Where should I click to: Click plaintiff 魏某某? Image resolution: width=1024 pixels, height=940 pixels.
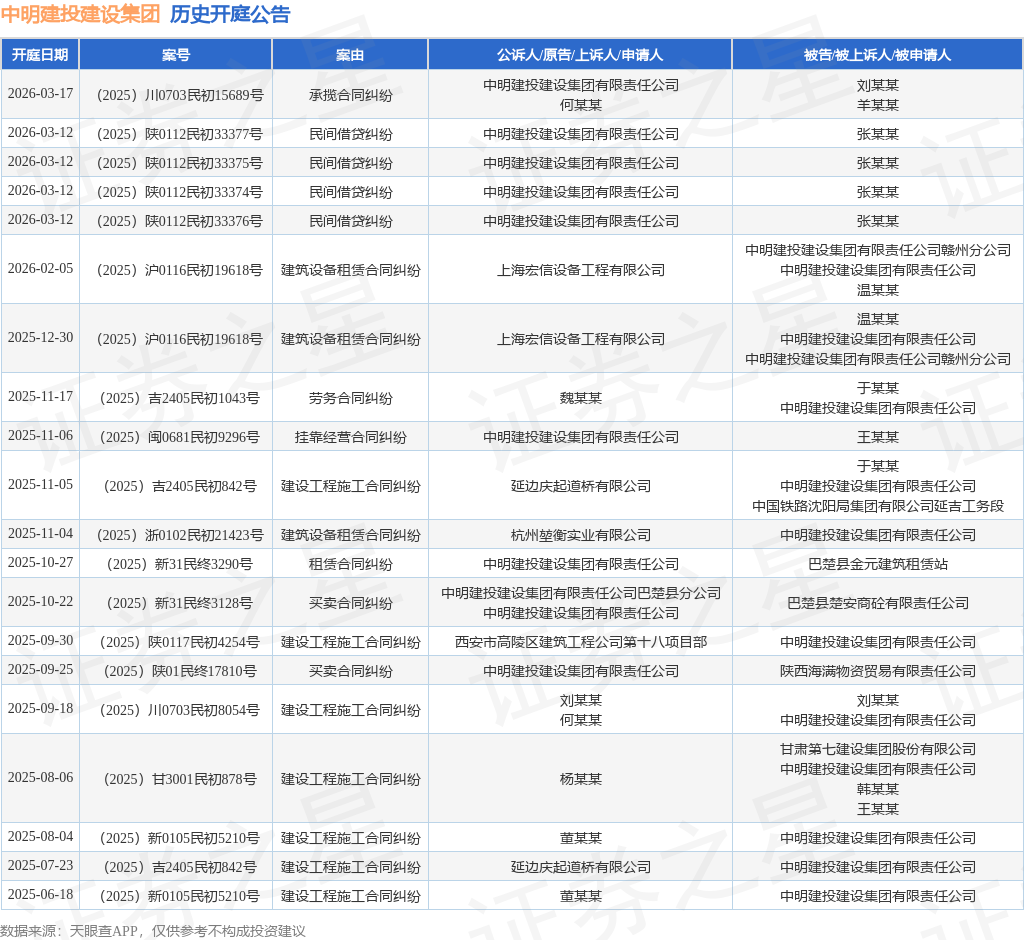coord(581,398)
